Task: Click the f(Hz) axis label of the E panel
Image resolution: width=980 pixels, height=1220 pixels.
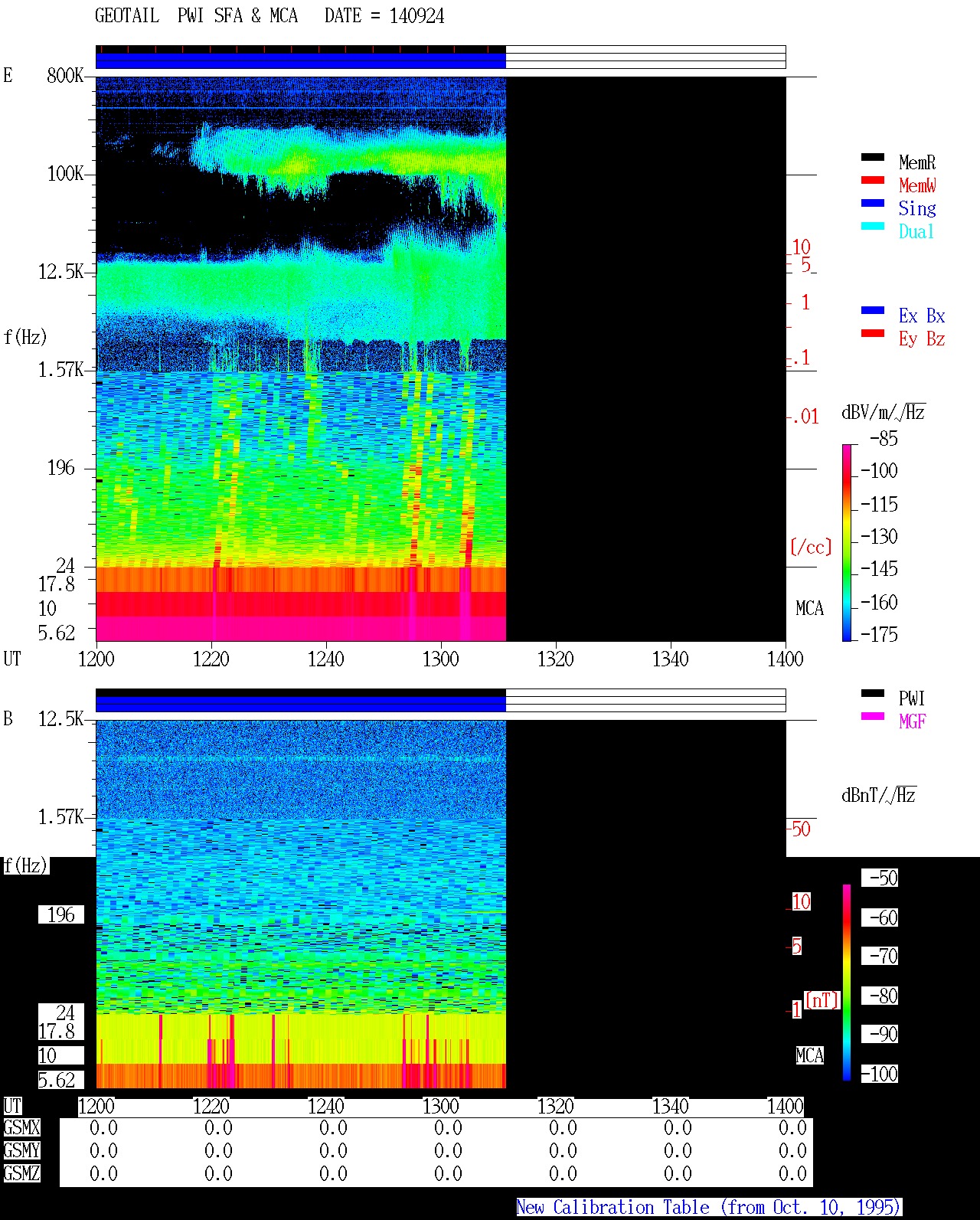Action: pos(25,337)
